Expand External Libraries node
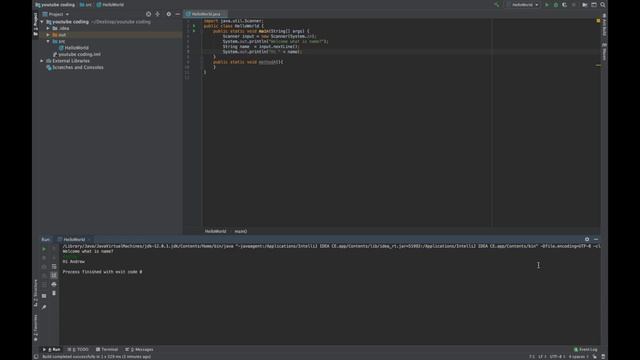This screenshot has height=360, width=640. (x=42, y=61)
